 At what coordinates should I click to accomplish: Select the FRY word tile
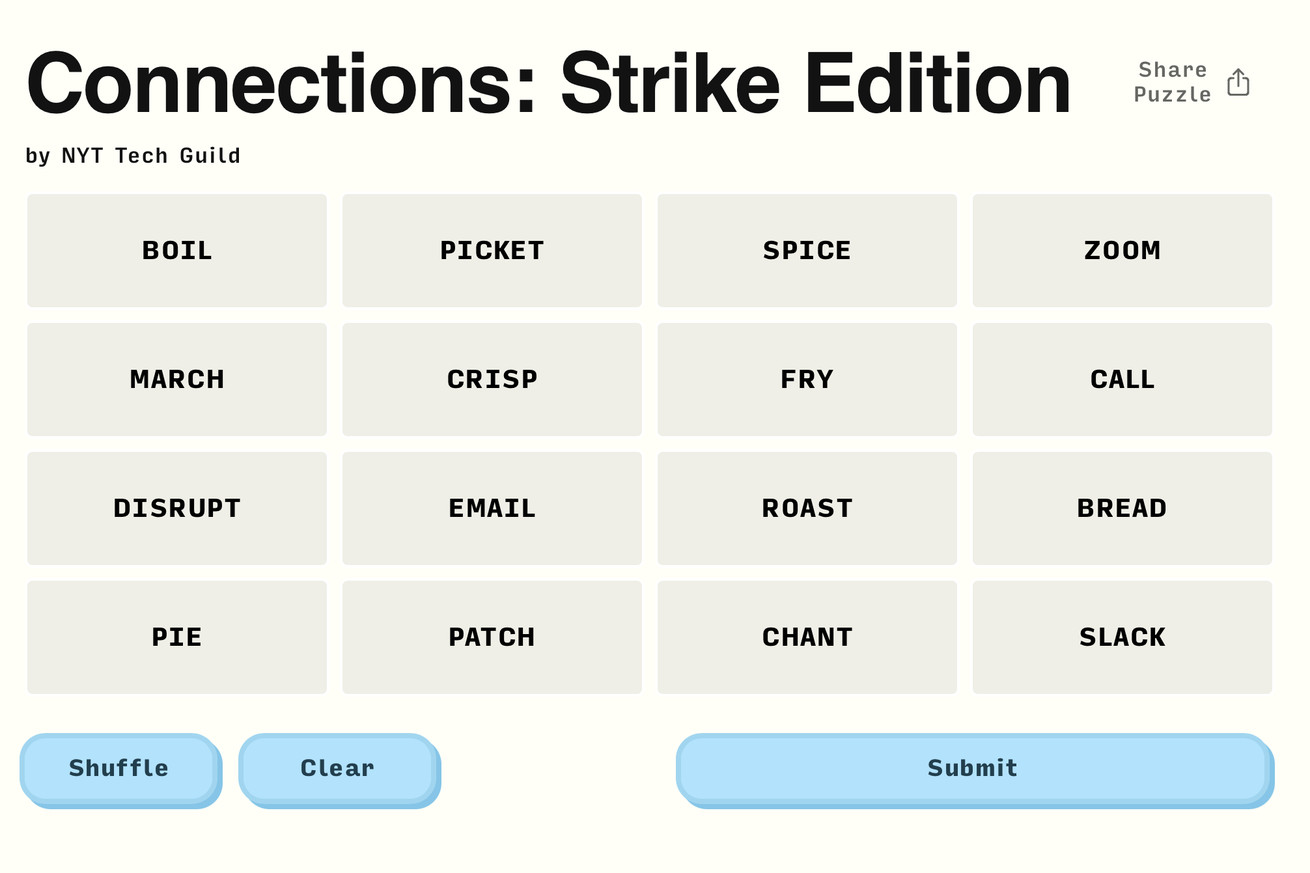[x=807, y=379]
